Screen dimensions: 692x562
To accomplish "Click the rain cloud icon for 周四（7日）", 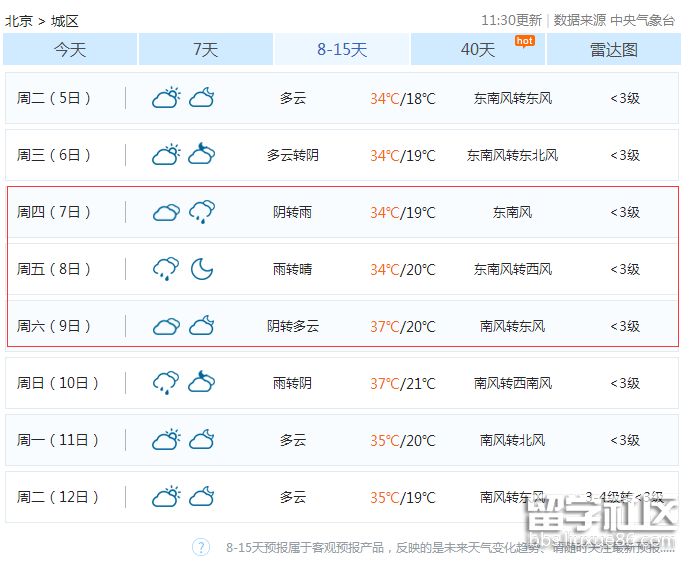I will (202, 212).
